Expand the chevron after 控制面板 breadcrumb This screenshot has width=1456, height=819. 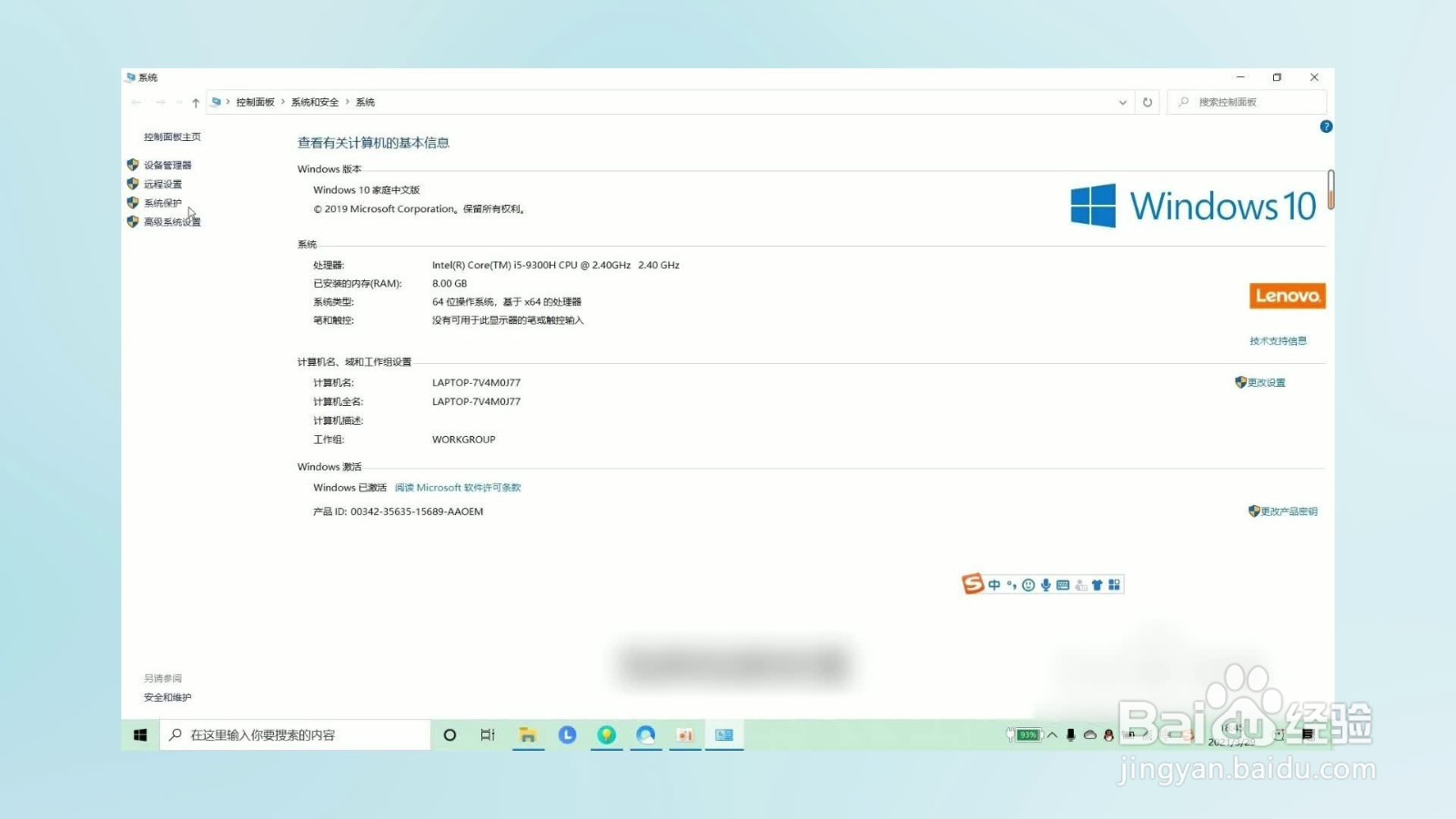tap(283, 102)
